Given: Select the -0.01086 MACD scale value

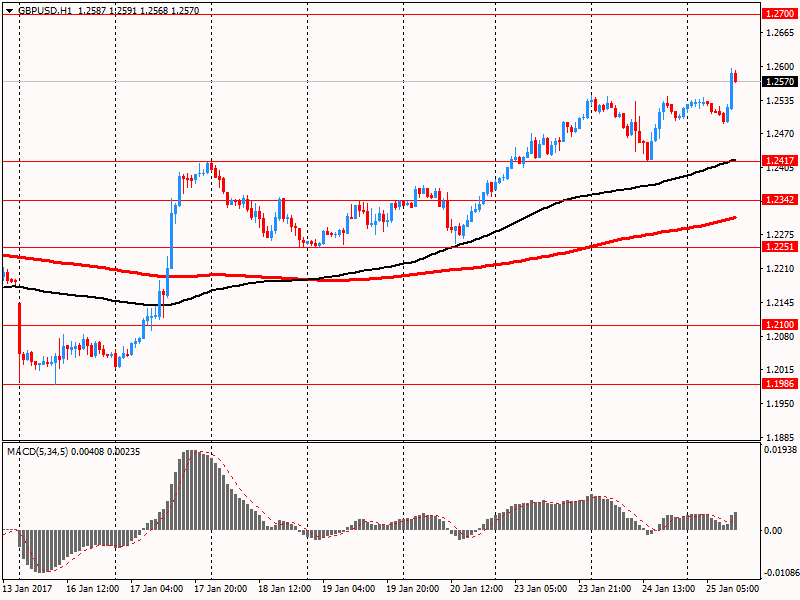Looking at the screenshot, I should (x=780, y=573).
